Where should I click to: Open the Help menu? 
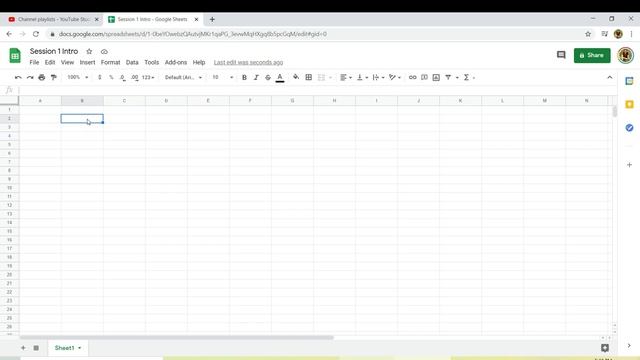click(199, 62)
